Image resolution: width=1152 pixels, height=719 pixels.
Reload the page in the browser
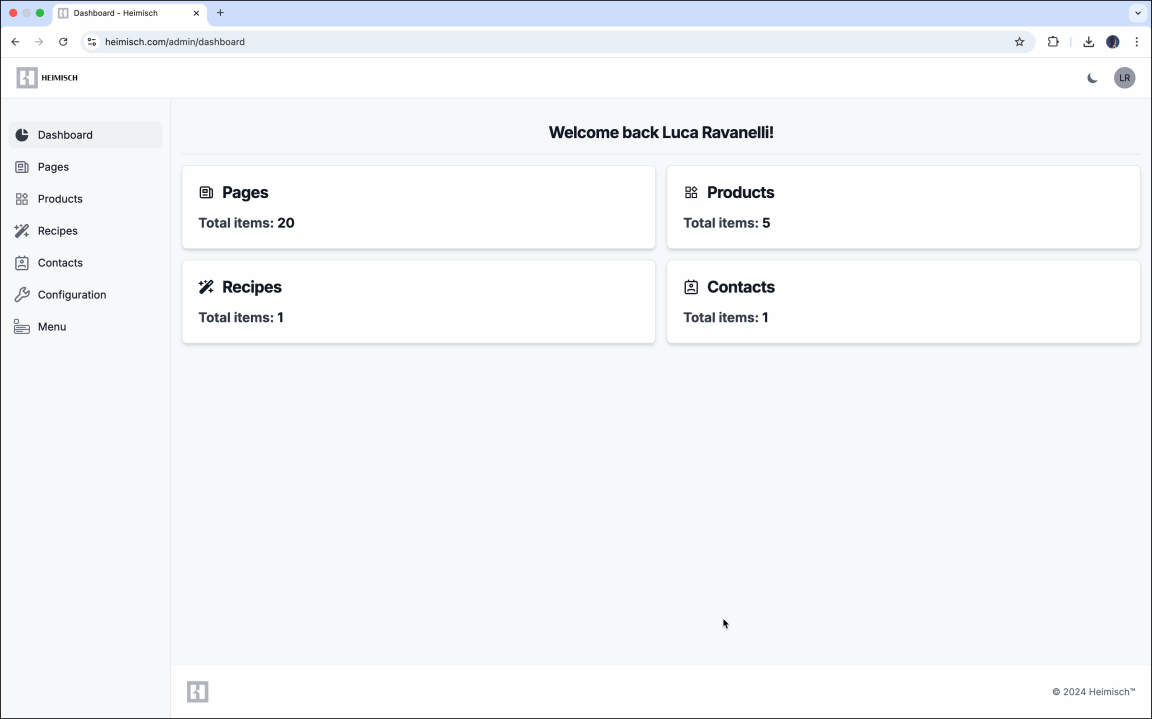coord(63,42)
